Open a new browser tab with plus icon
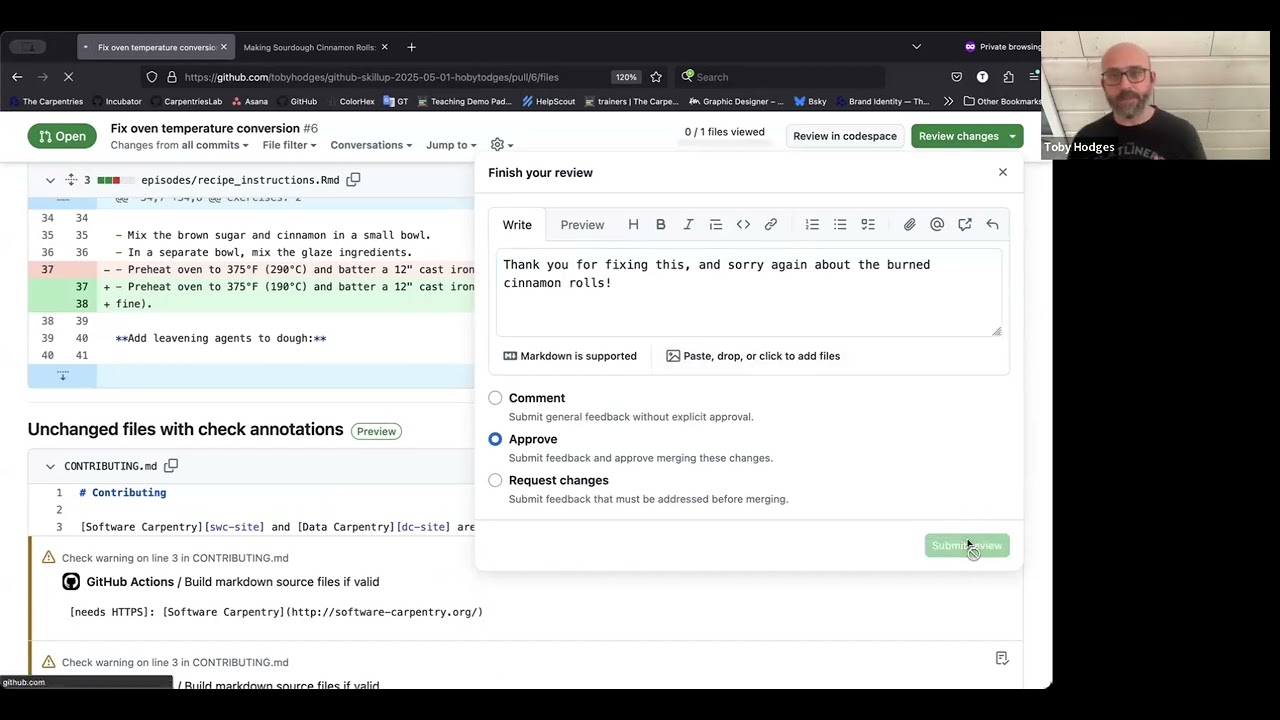1280x720 pixels. click(x=411, y=47)
